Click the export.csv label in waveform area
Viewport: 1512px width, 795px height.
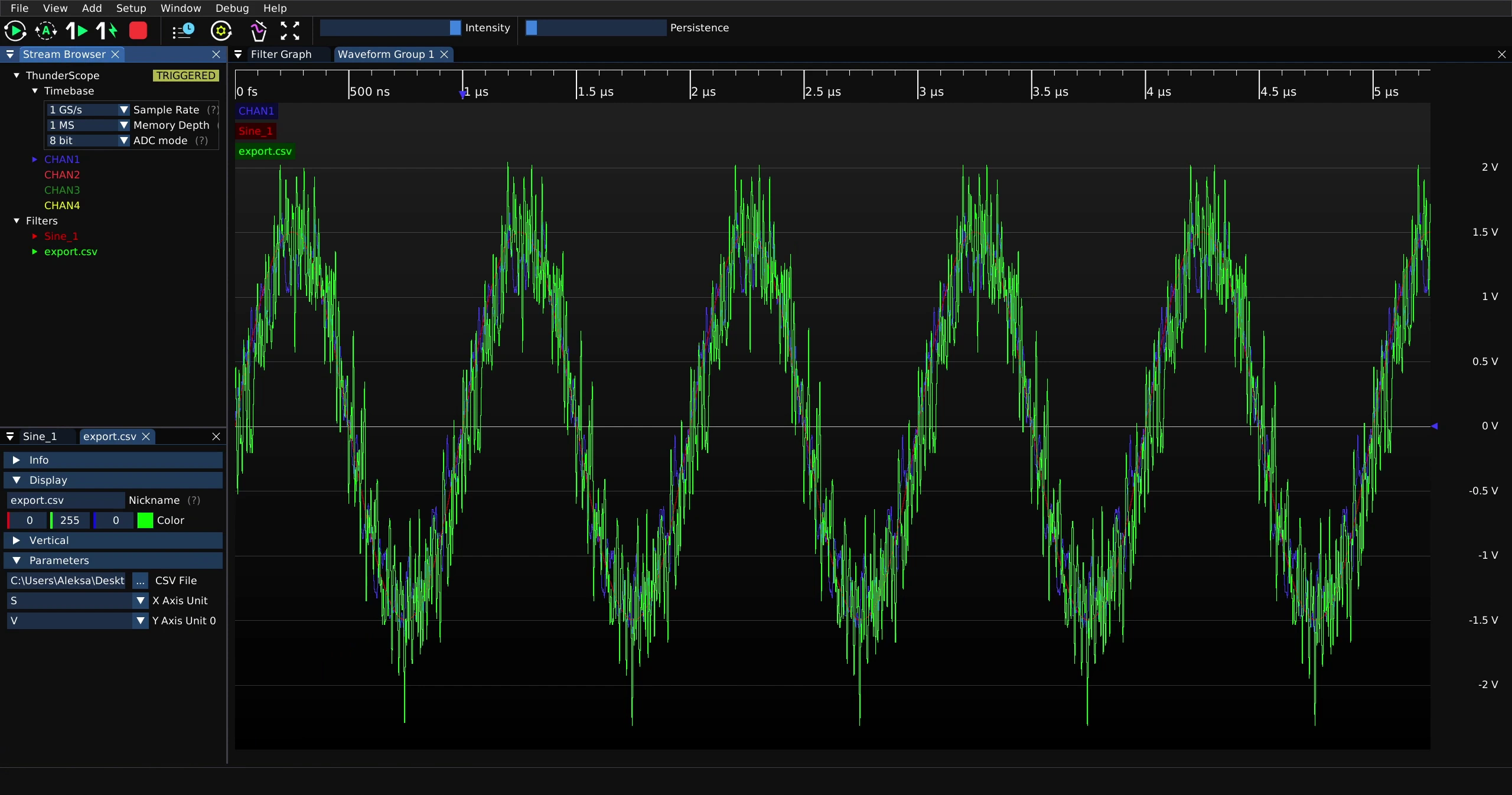265,151
